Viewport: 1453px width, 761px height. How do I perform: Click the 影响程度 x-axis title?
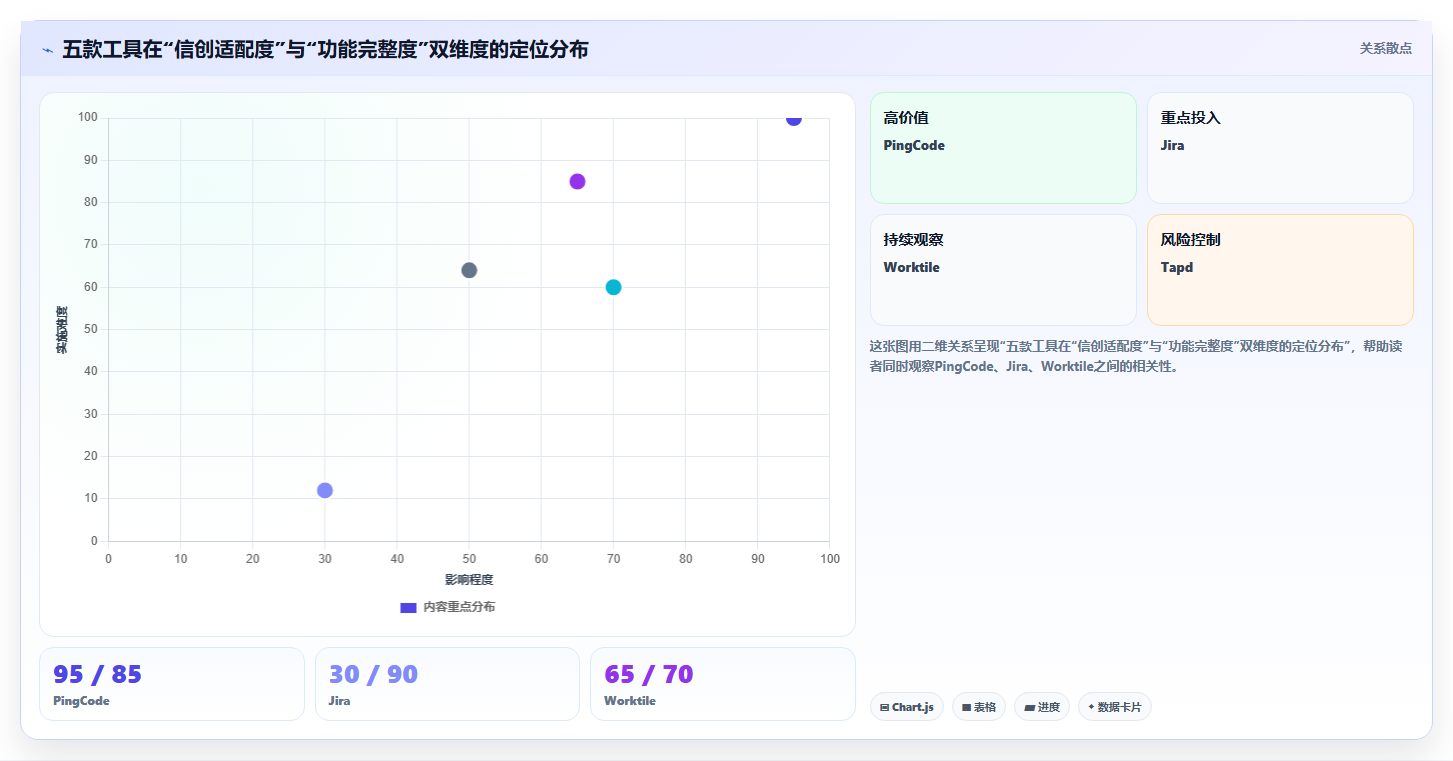(x=469, y=580)
